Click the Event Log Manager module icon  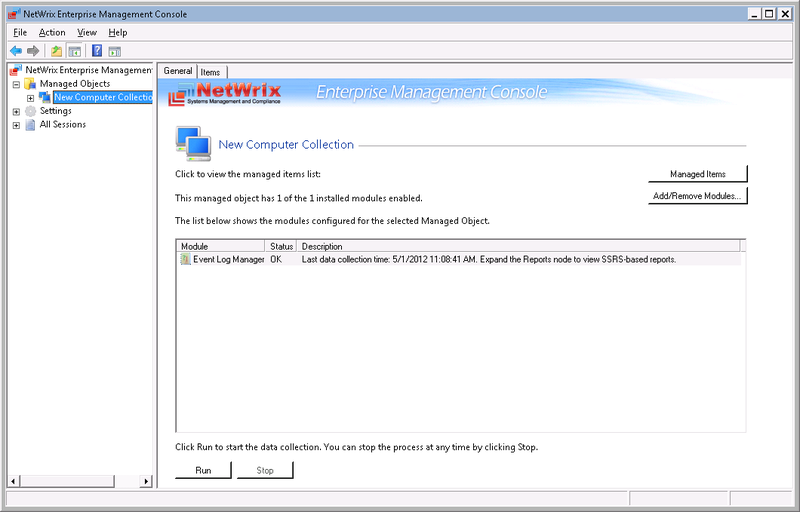(185, 259)
